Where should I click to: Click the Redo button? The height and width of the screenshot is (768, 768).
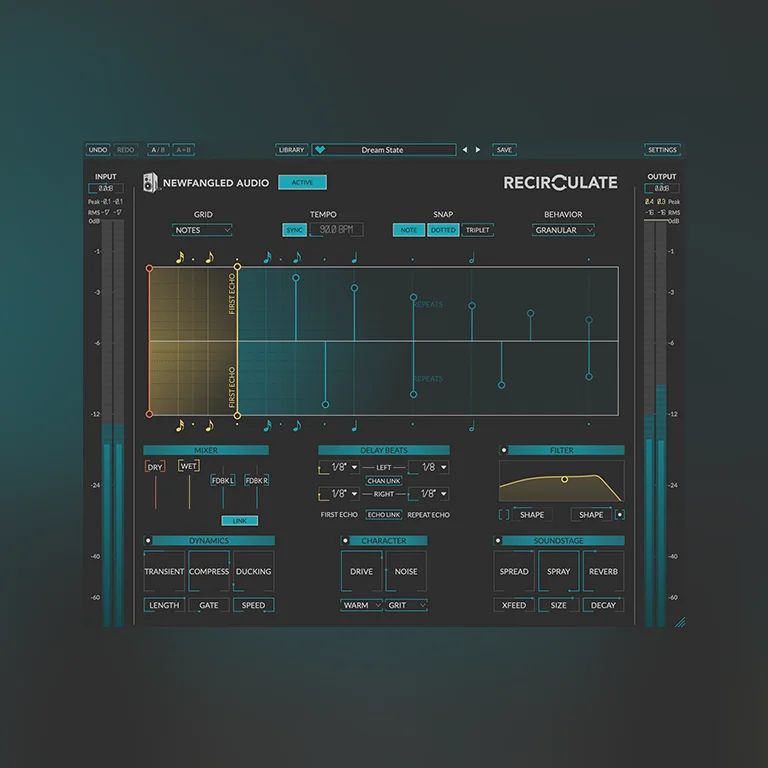tap(125, 149)
